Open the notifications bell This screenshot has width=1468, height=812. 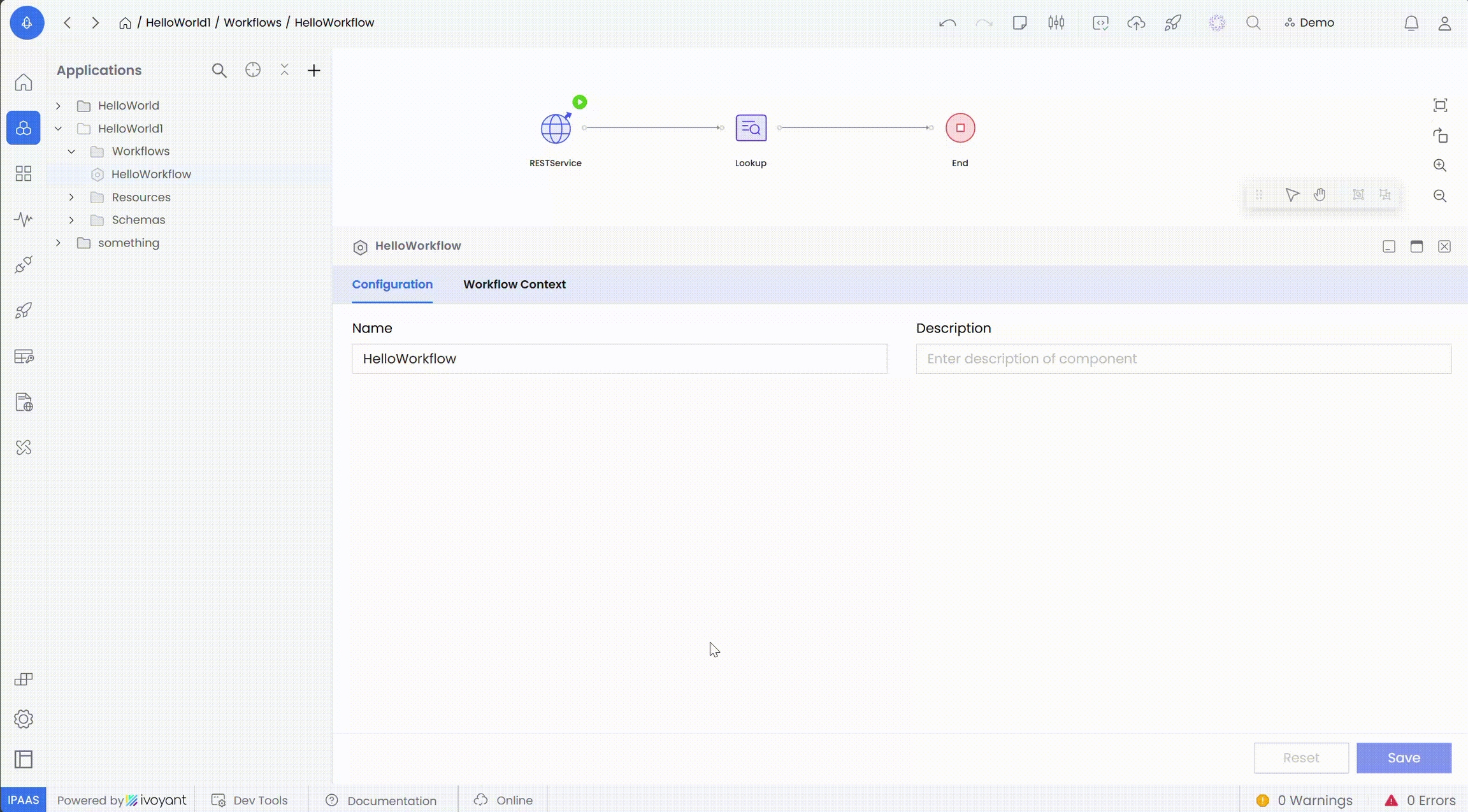coord(1411,23)
